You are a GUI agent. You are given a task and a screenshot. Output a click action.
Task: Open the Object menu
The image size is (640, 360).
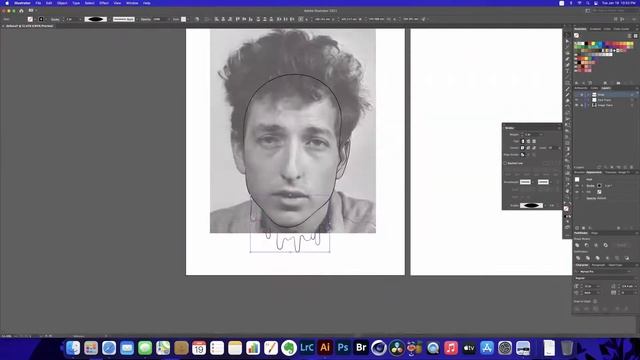click(x=62, y=3)
